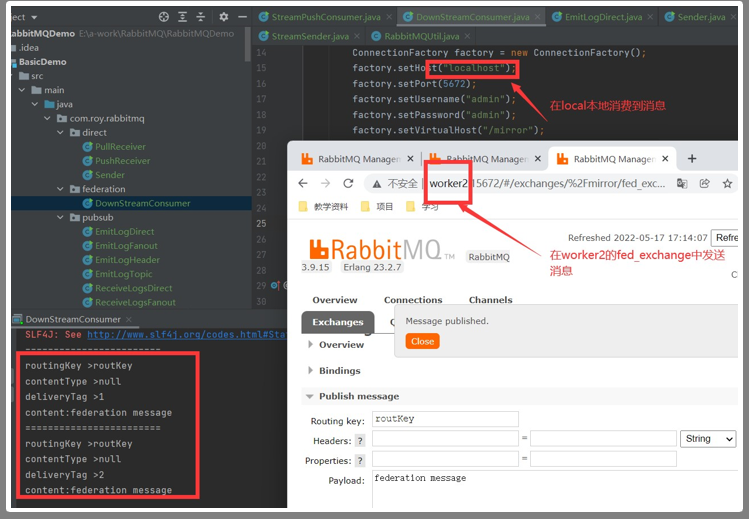
Task: Close the DownStreamConsumer run tab
Action: (x=128, y=319)
